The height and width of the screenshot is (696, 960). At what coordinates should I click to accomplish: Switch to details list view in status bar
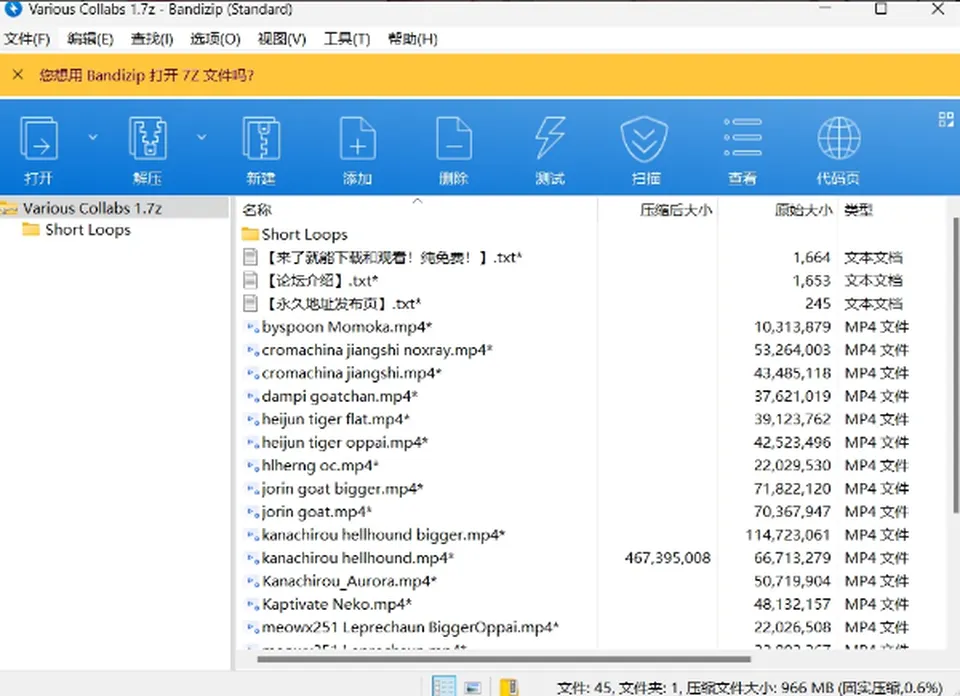[443, 686]
